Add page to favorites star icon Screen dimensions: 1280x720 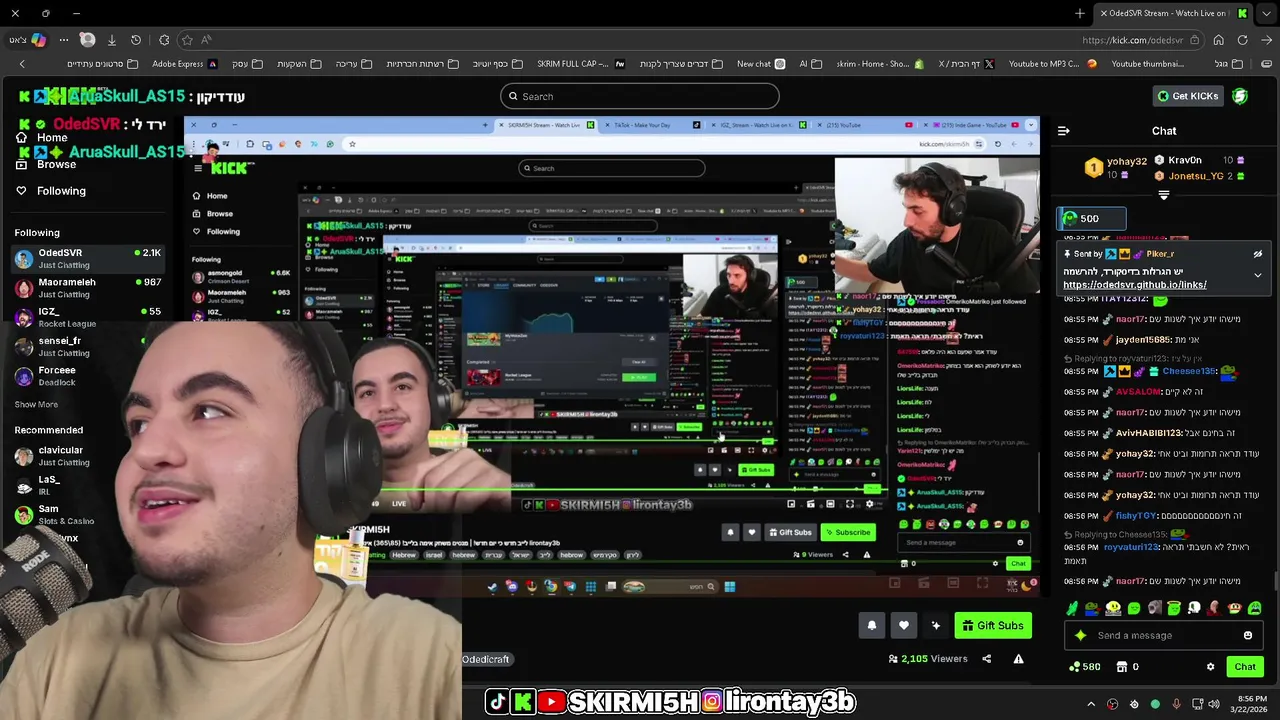tap(187, 40)
